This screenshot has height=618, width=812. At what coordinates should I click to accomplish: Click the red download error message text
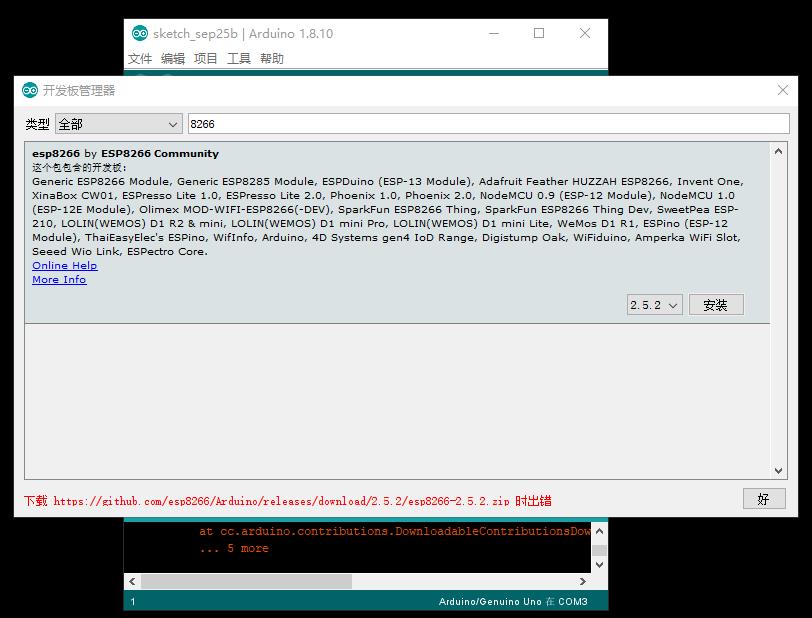pyautogui.click(x=287, y=501)
